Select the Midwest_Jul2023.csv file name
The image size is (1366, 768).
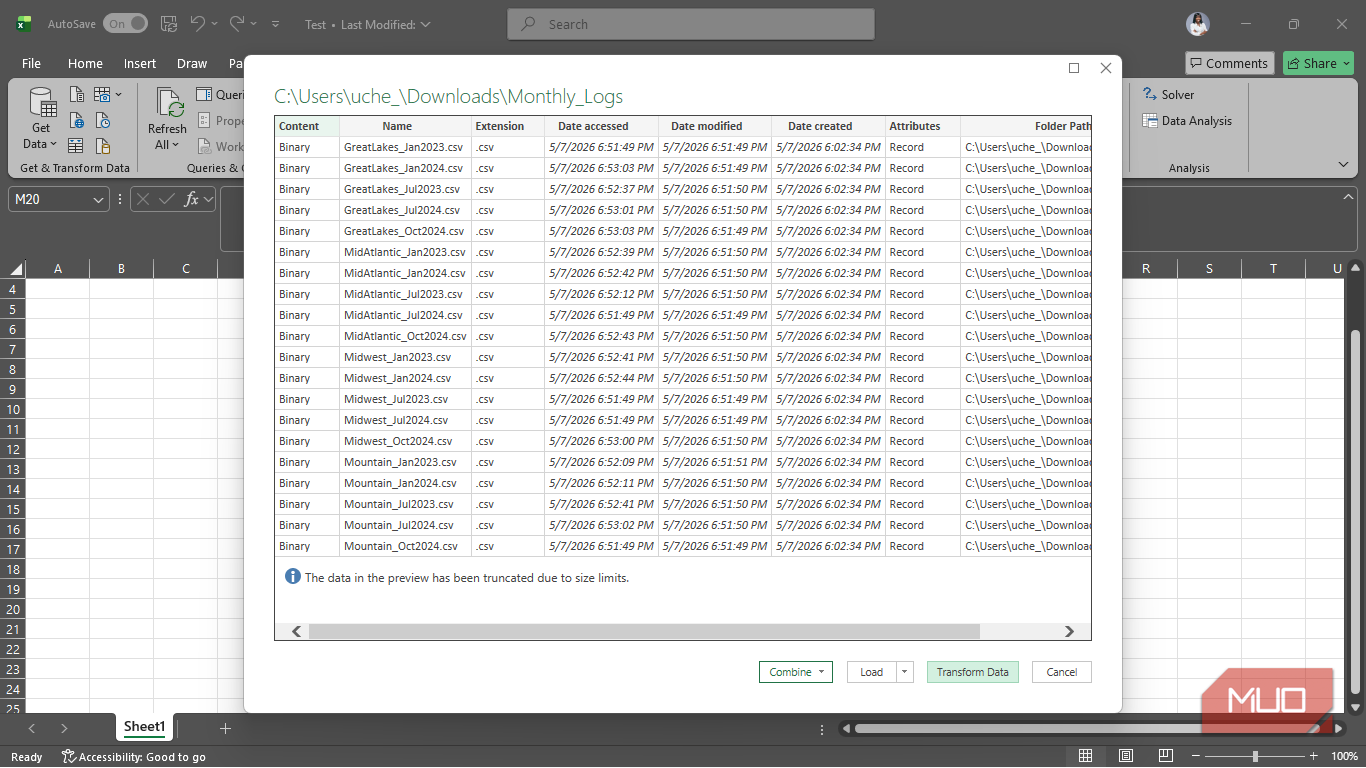[397, 399]
